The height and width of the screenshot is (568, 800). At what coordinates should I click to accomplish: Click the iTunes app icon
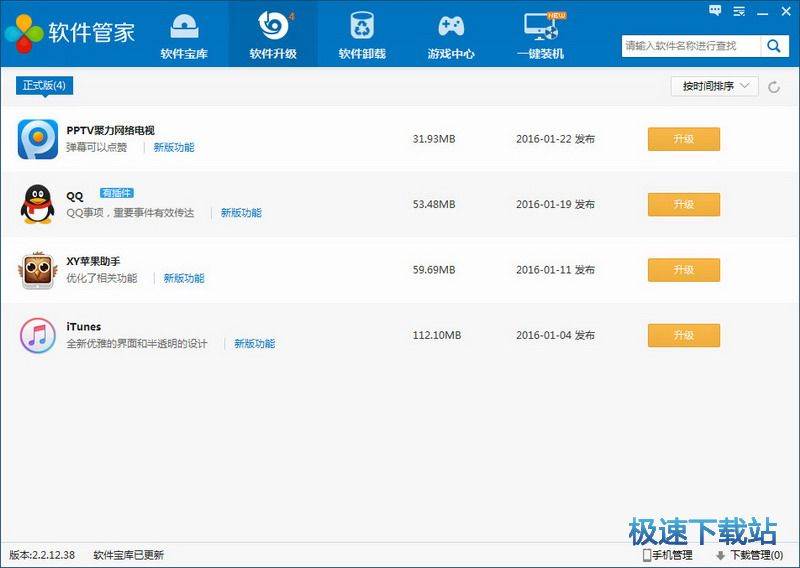point(38,335)
